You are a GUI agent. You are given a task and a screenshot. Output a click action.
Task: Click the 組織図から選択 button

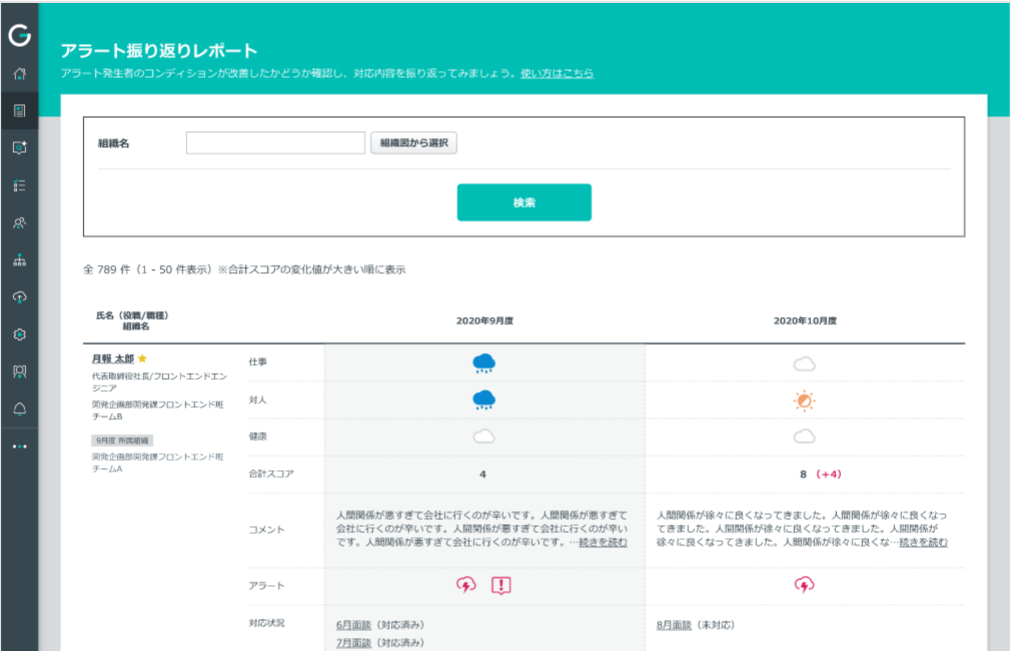pos(413,142)
